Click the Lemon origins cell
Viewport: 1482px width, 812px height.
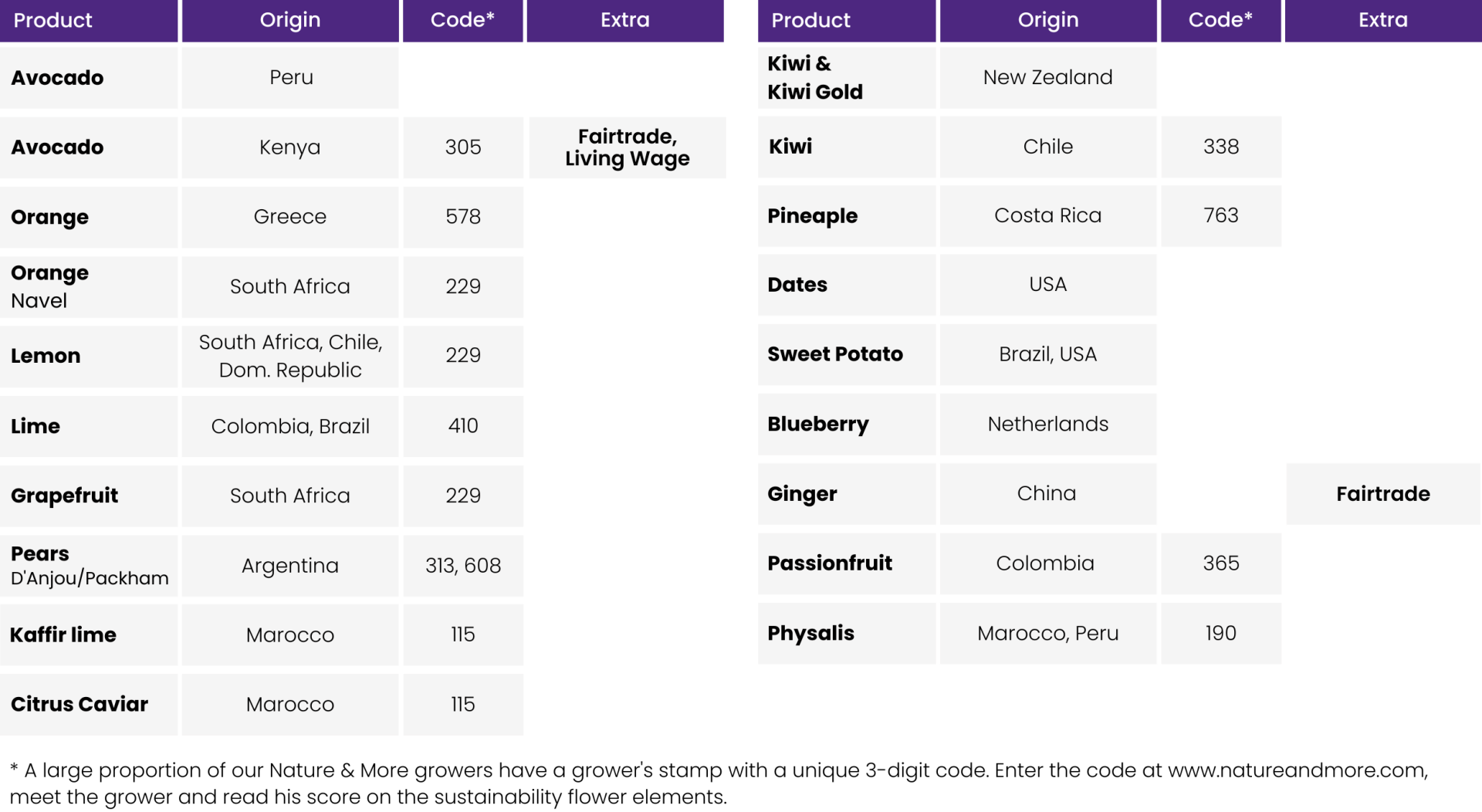(x=290, y=356)
